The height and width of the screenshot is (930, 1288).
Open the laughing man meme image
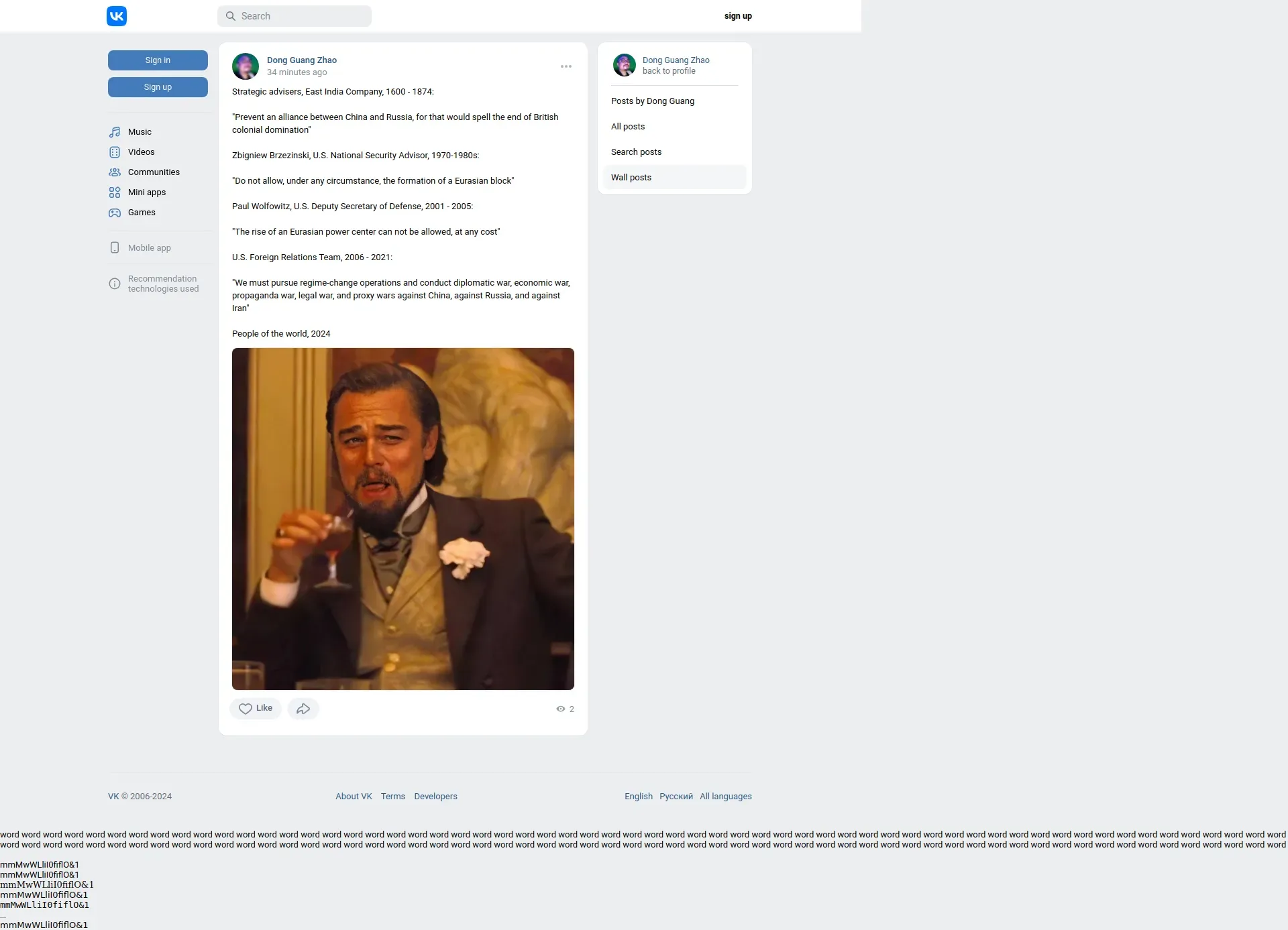click(403, 519)
